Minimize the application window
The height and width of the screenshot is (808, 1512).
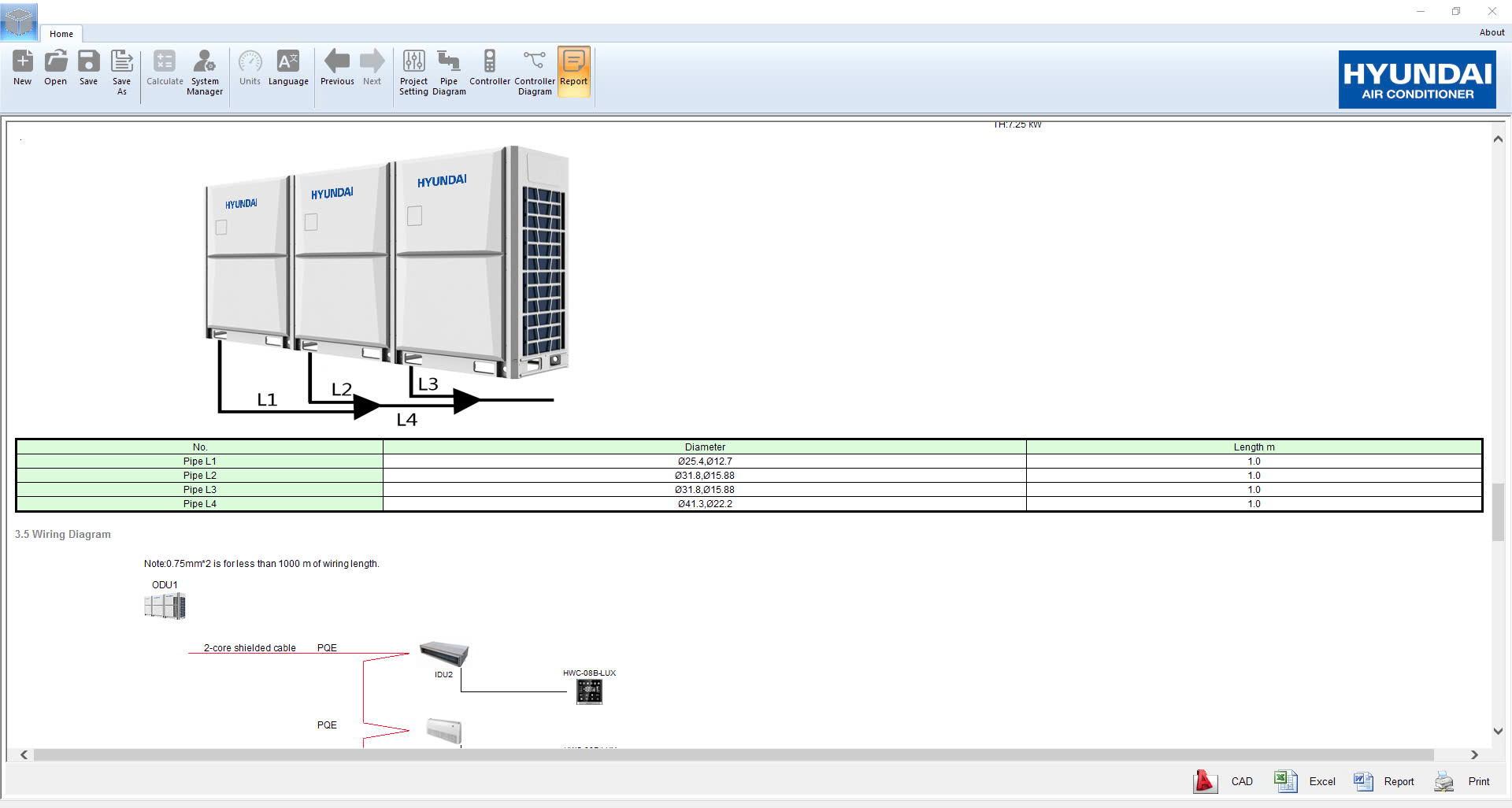click(1421, 11)
